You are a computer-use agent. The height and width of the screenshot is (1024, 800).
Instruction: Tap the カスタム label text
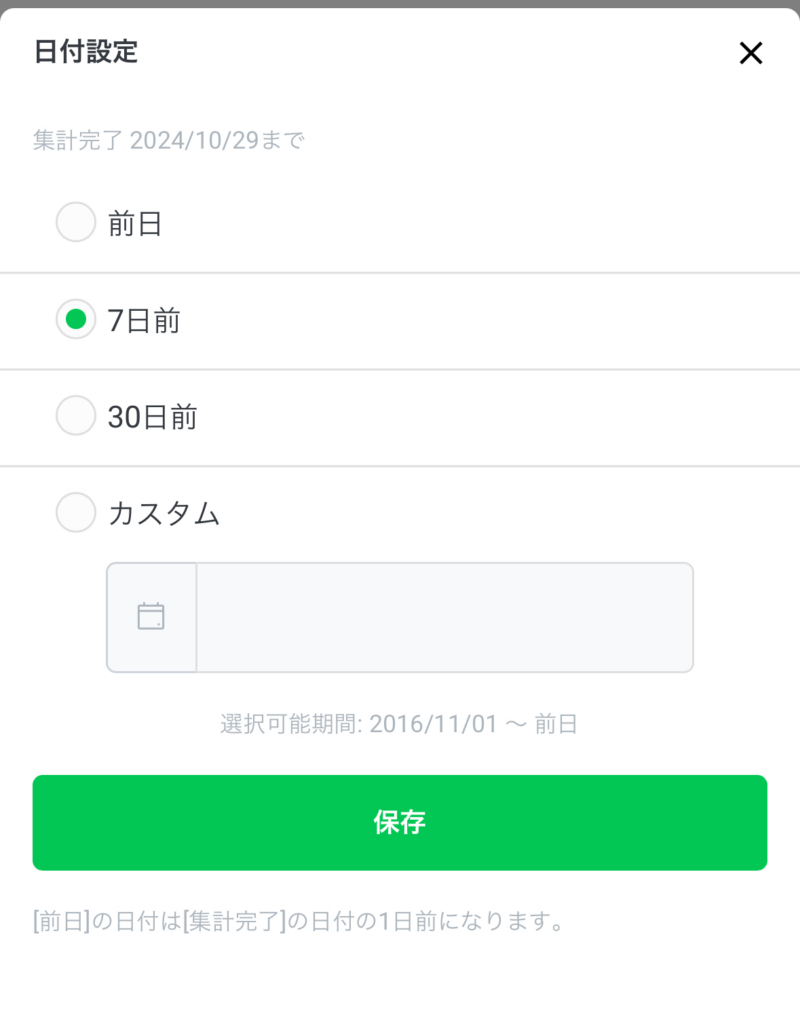click(164, 513)
